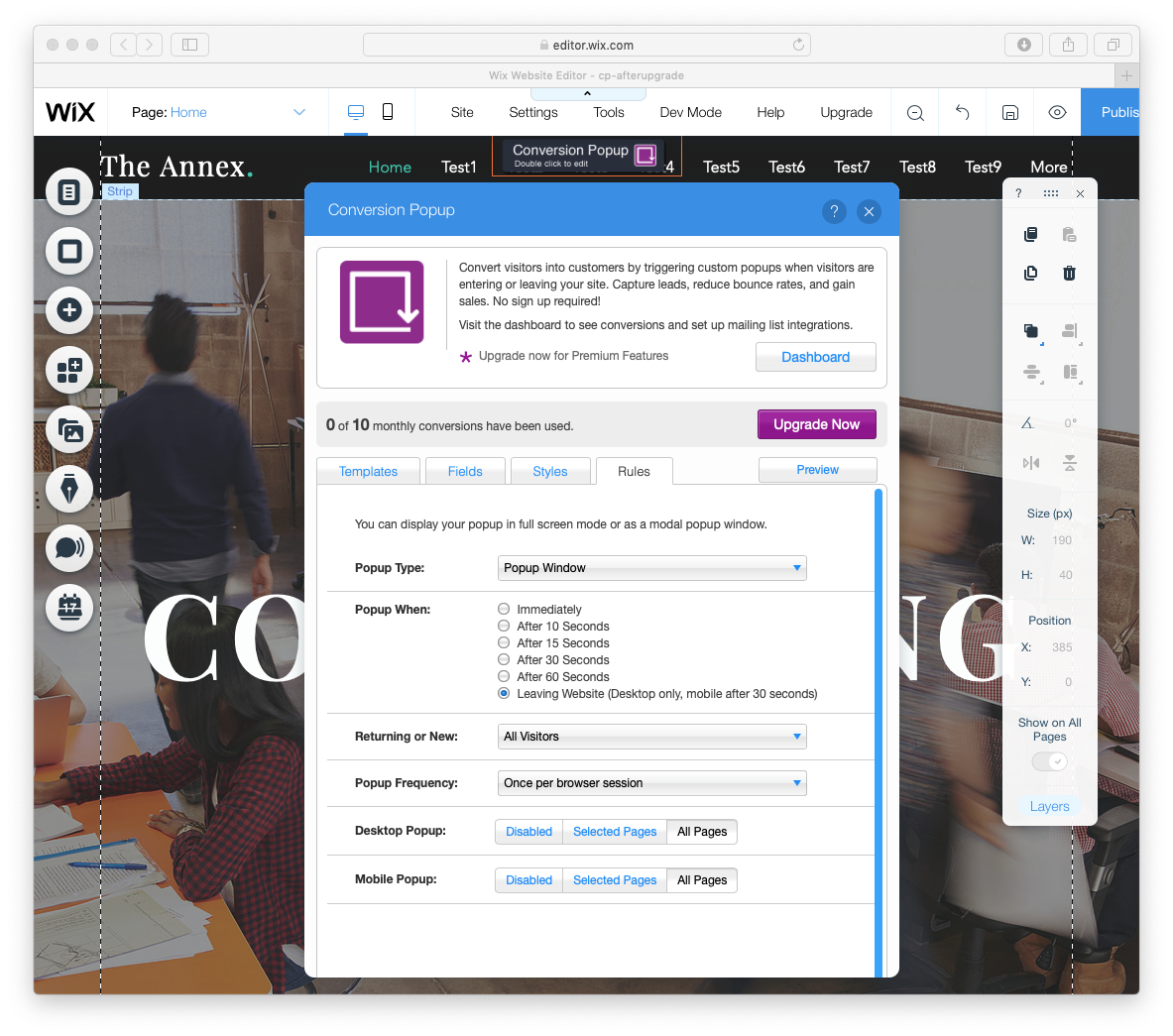Collapse the top bar with the up chevron
Screen dimensions: 1173x1036
(587, 93)
